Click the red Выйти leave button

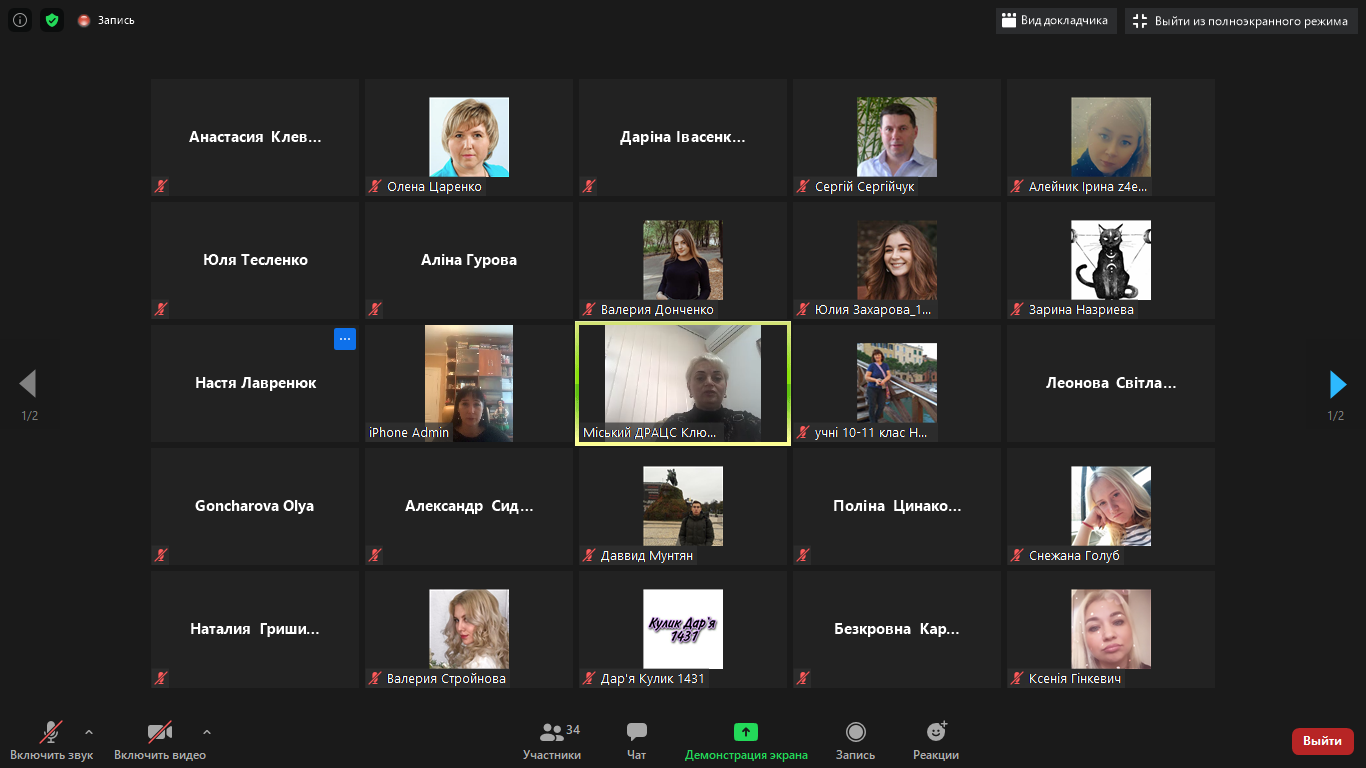point(1322,741)
